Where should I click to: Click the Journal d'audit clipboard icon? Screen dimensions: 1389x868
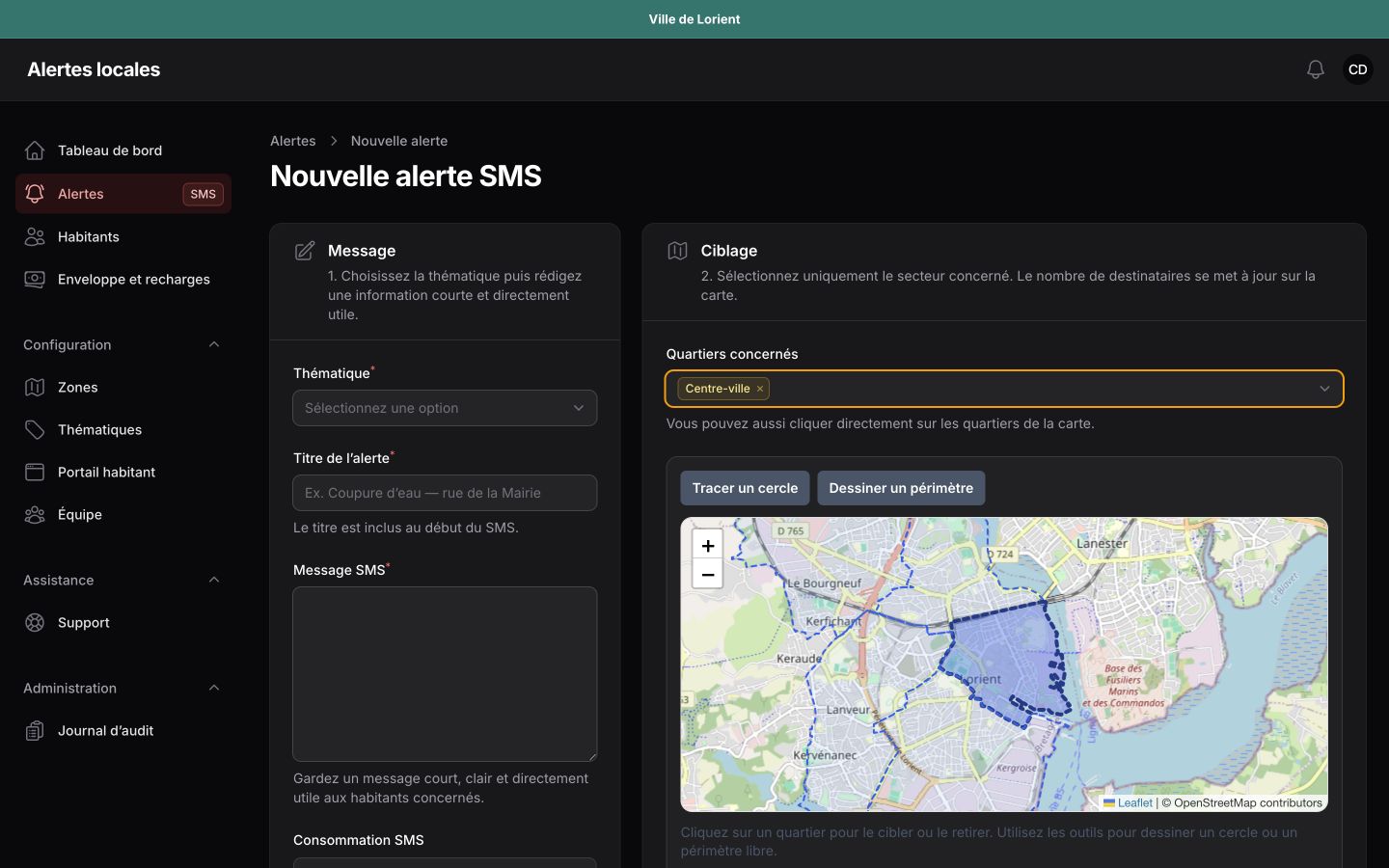(x=35, y=730)
